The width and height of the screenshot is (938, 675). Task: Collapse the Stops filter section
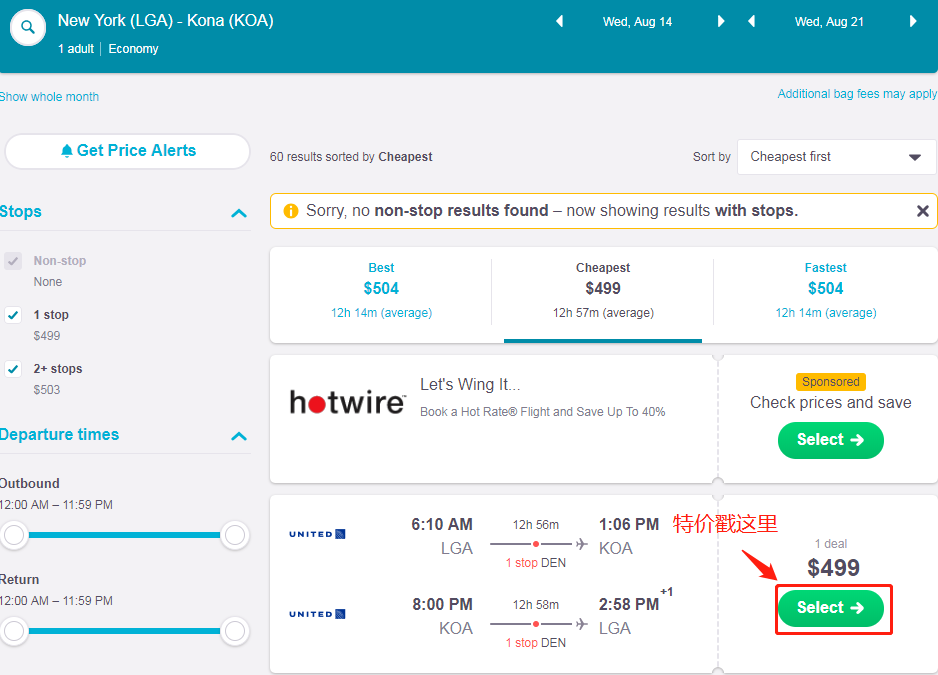pos(239,213)
